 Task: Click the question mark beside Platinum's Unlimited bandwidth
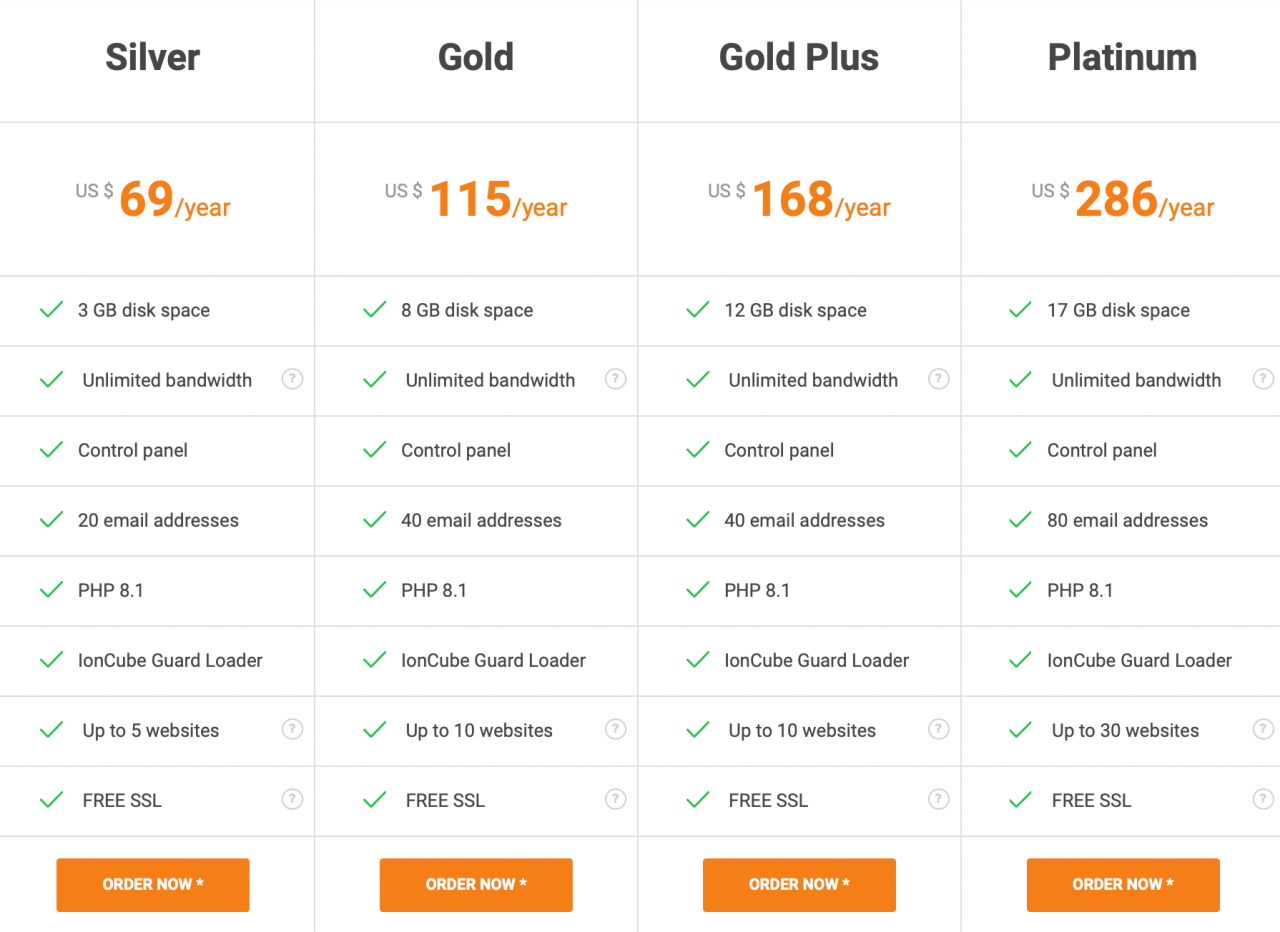[x=1262, y=380]
